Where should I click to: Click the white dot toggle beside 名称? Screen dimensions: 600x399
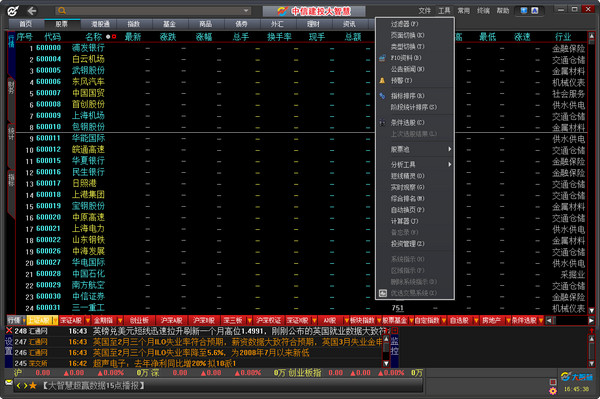click(108, 37)
